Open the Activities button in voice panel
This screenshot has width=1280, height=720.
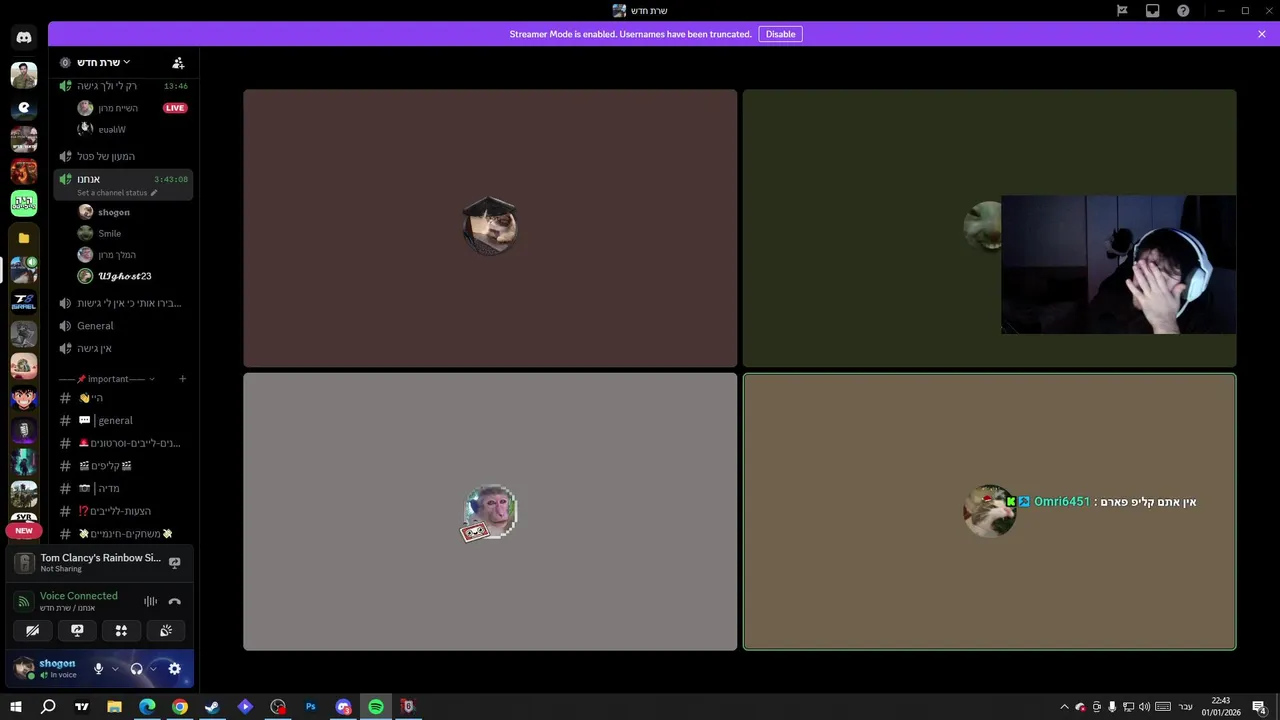tap(121, 630)
